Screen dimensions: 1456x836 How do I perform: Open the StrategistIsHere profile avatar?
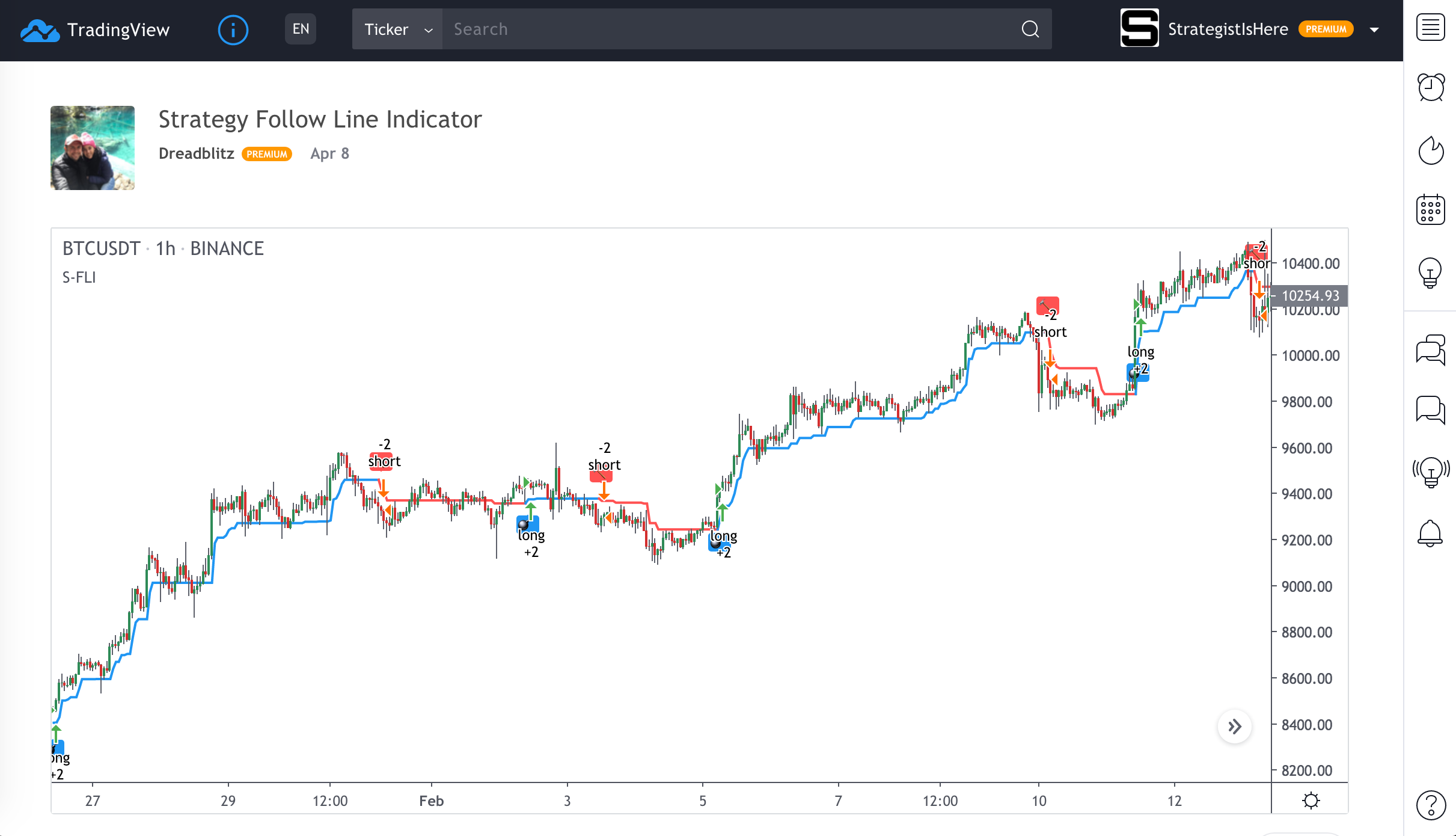point(1139,28)
